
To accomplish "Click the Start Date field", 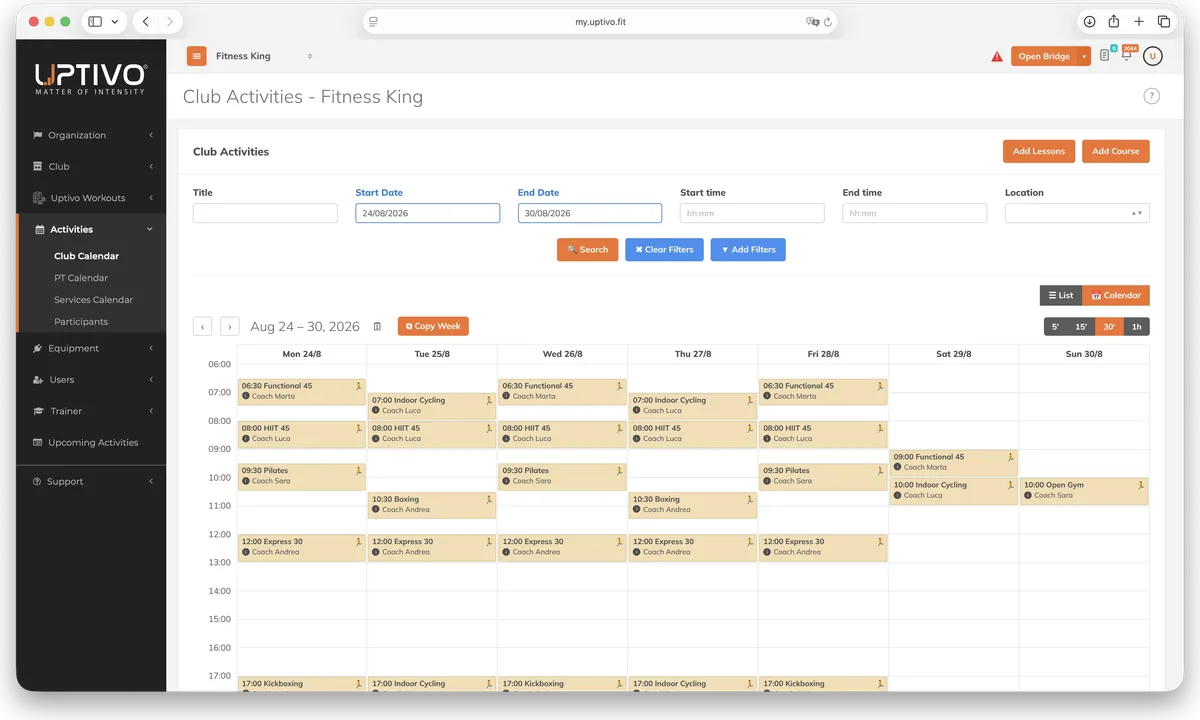I will click(x=427, y=213).
